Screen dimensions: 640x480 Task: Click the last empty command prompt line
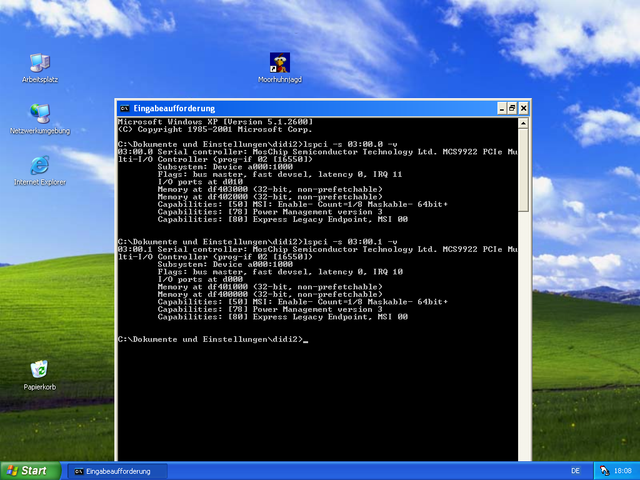tap(213, 339)
